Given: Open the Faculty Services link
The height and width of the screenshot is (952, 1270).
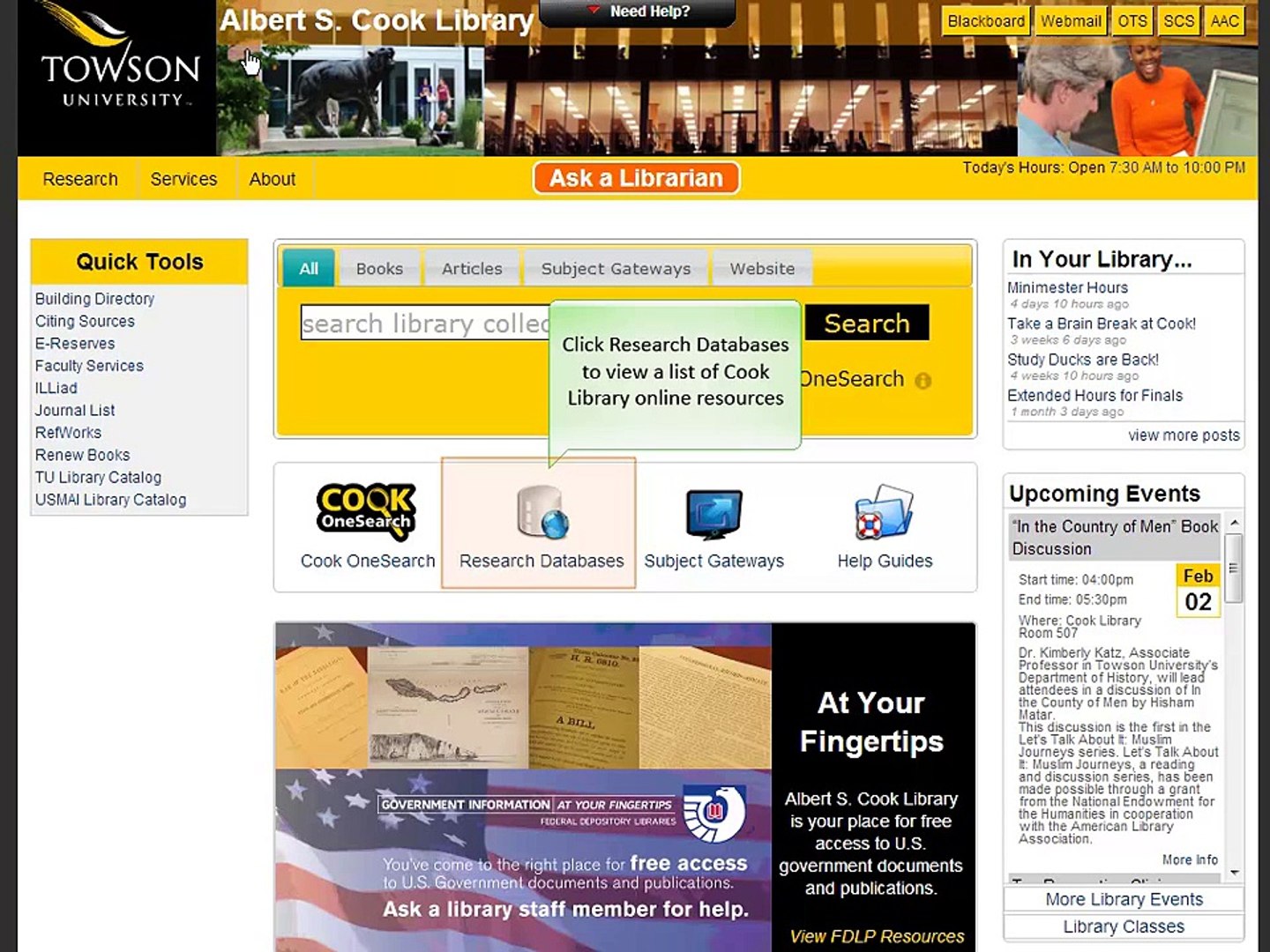Looking at the screenshot, I should [x=89, y=366].
